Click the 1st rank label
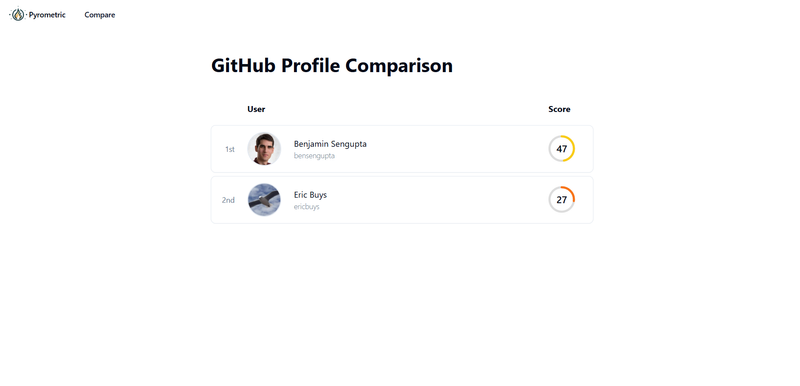The height and width of the screenshot is (386, 800). (230, 149)
